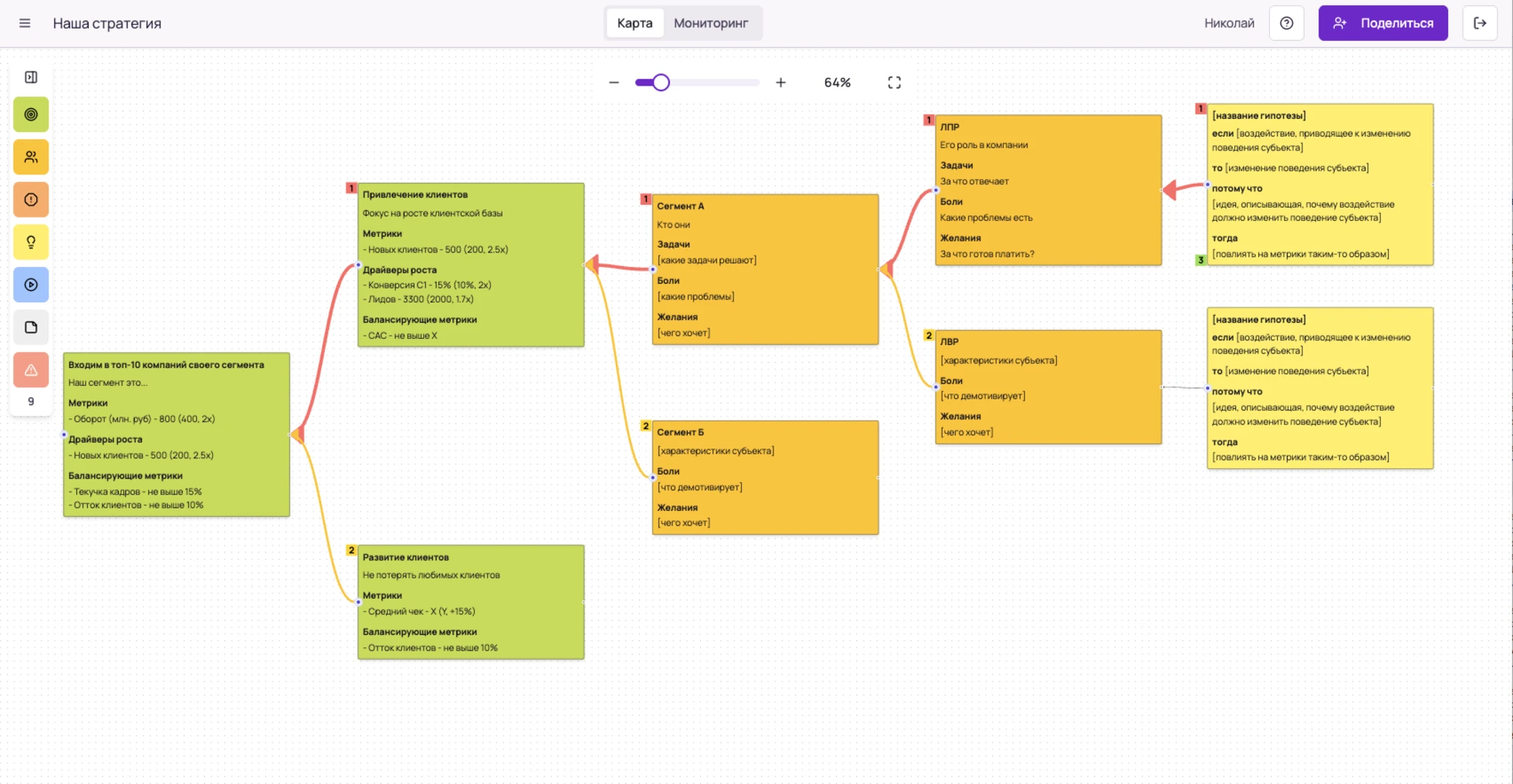Zoom out with the minus button

coord(614,83)
